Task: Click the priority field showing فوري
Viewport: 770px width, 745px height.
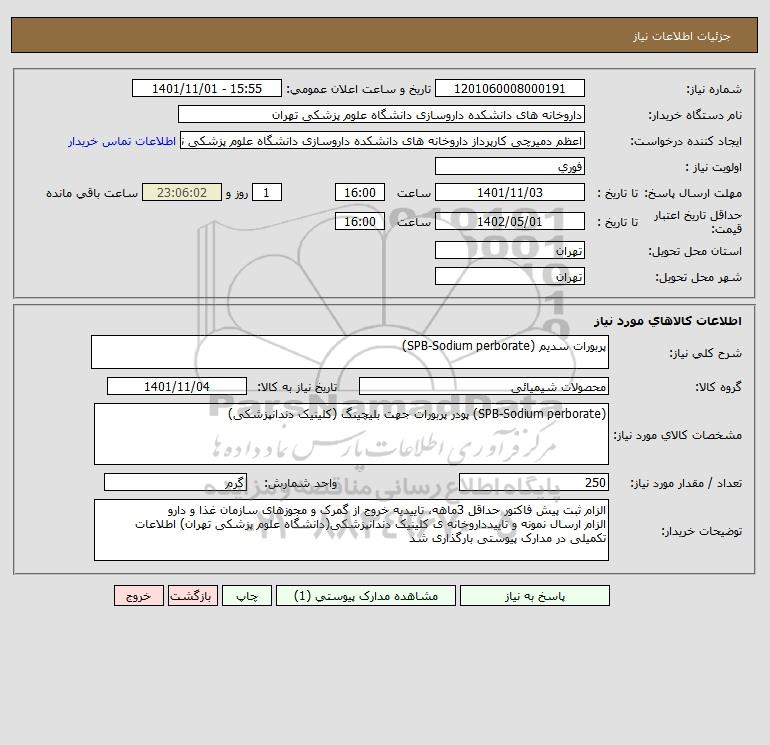Action: point(510,166)
